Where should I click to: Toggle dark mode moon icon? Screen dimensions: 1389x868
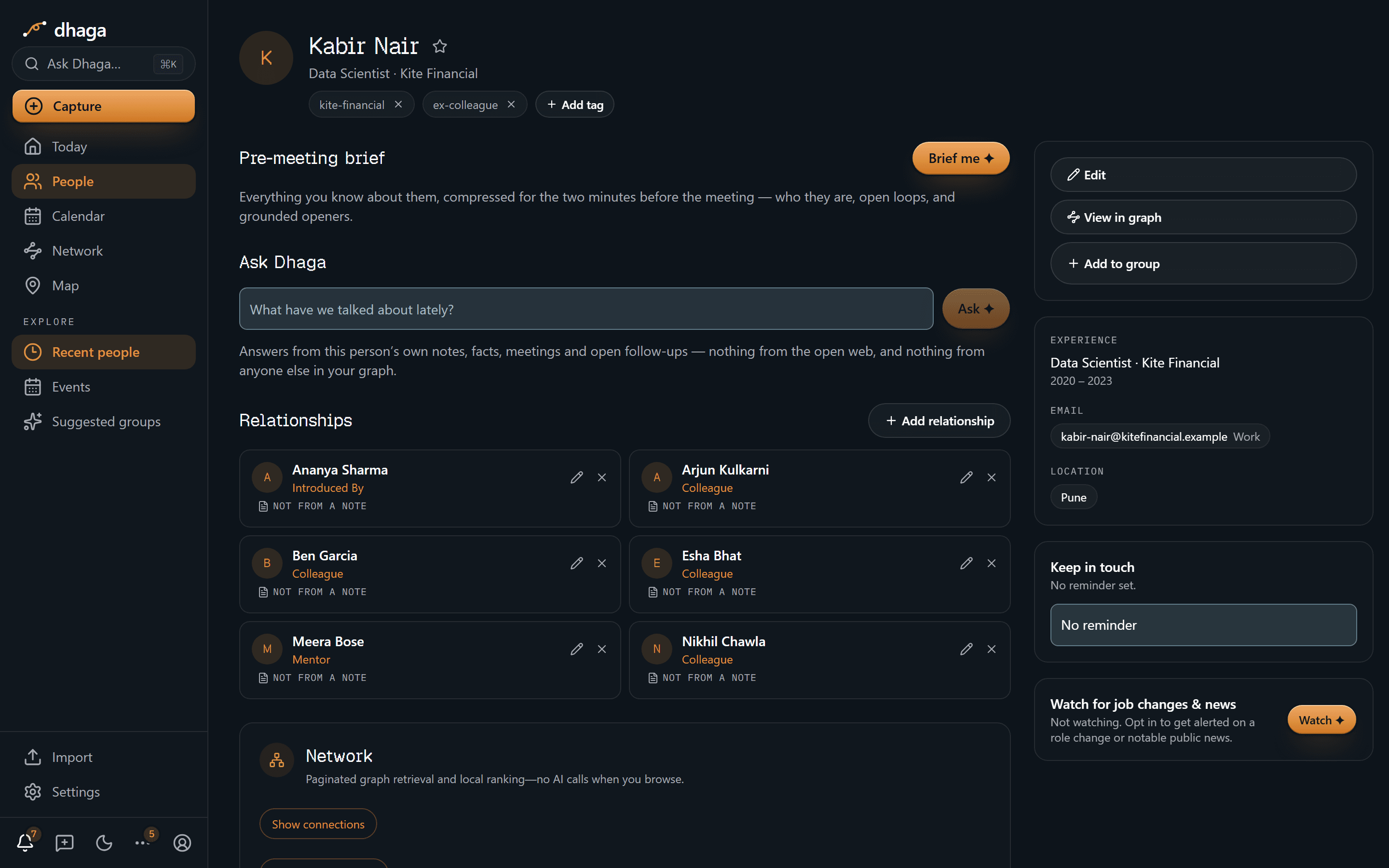(x=104, y=842)
